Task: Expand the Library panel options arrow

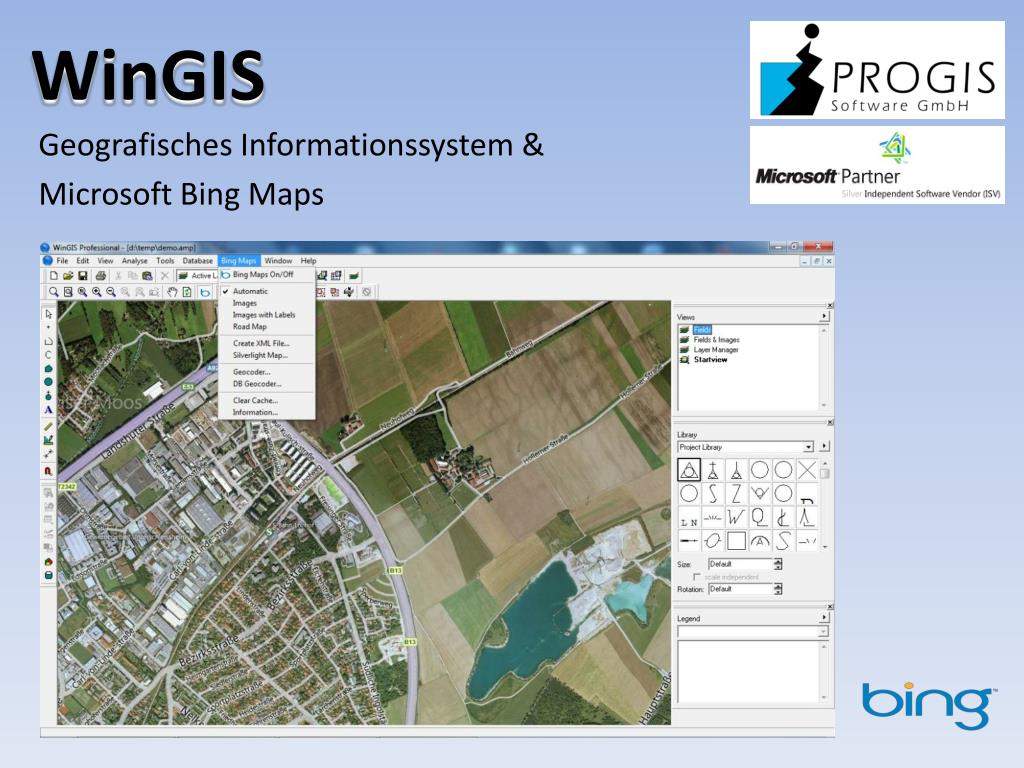Action: point(824,446)
